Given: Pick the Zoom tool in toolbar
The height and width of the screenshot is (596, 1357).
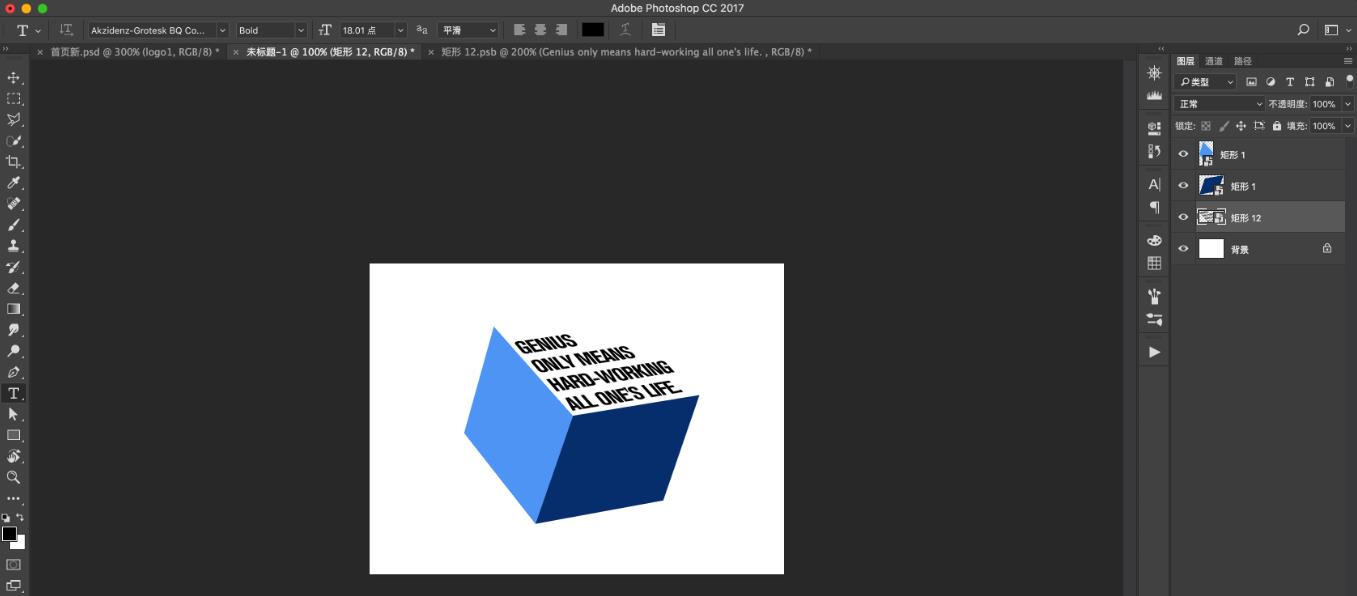Looking at the screenshot, I should click(x=14, y=477).
